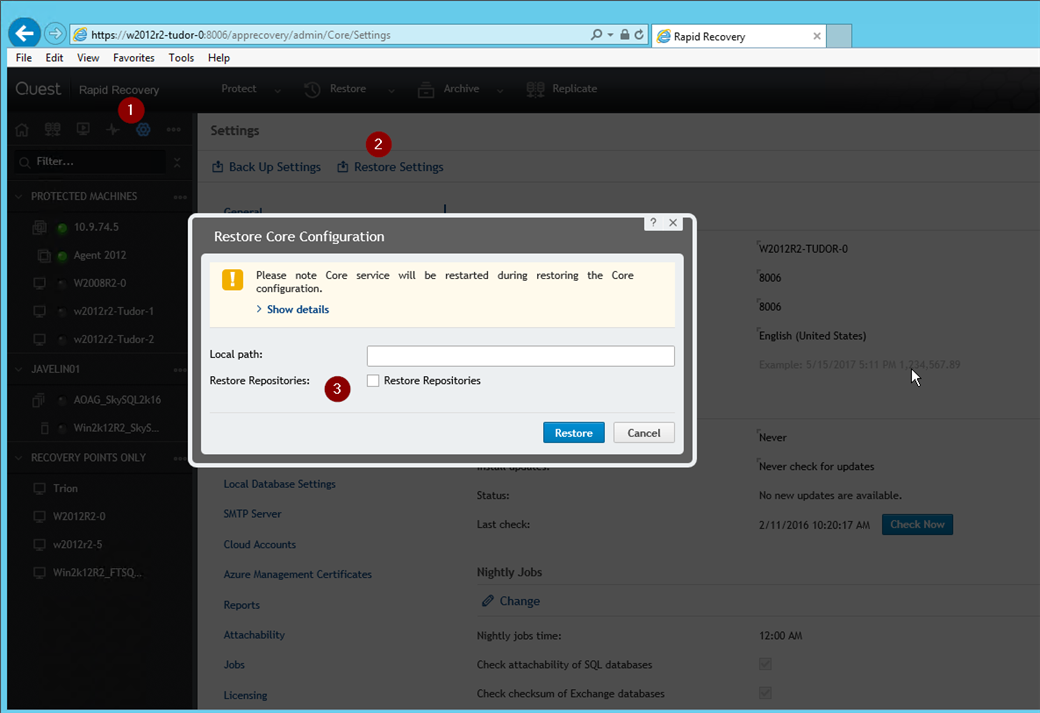Screen dimensions: 1040x713
Task: Click the Restore Settings link
Action: tap(399, 167)
